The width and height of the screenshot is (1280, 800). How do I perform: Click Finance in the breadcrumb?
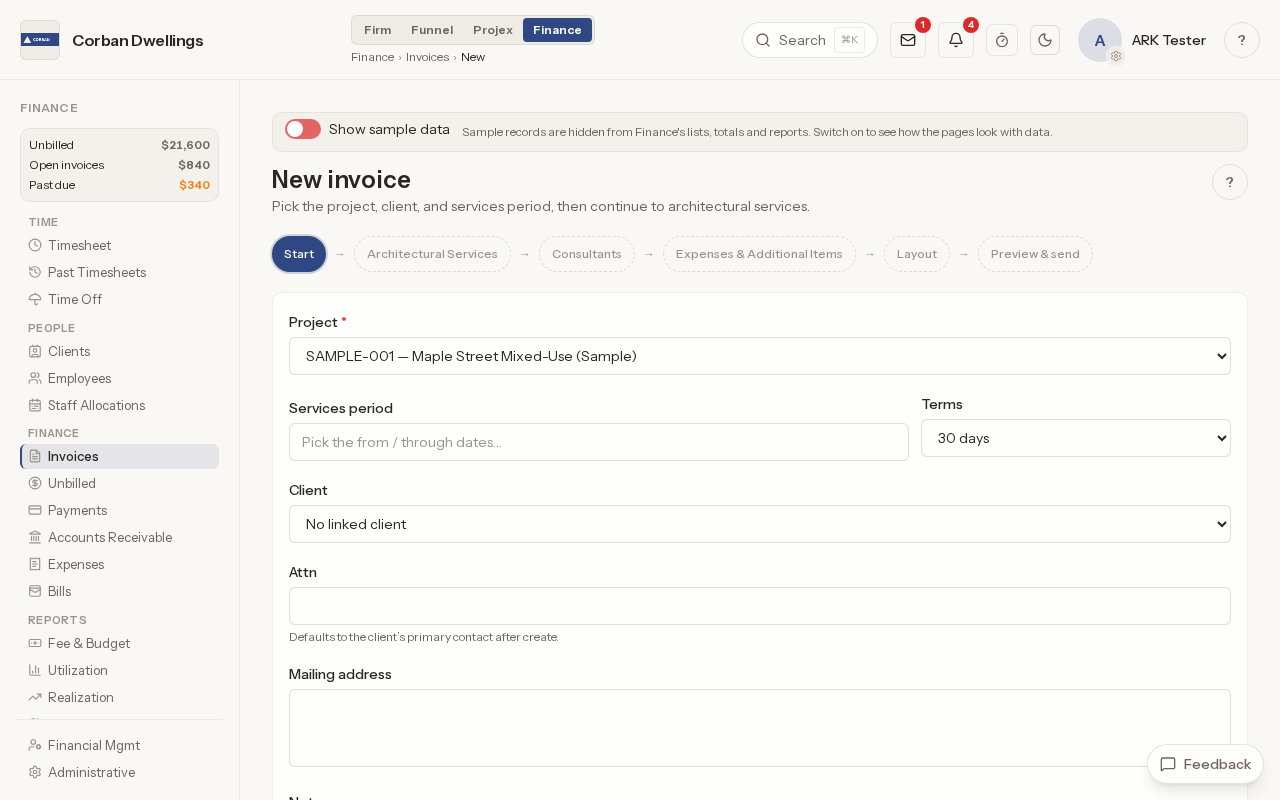(372, 57)
